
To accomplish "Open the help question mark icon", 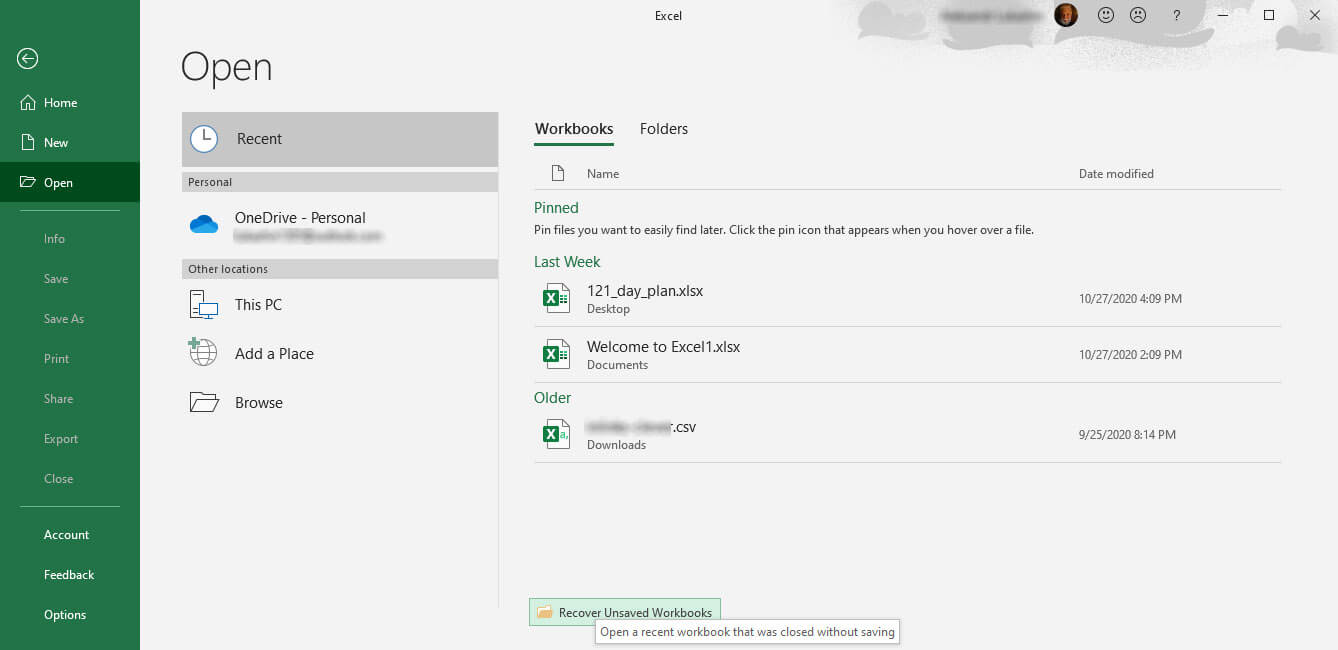I will coord(1177,15).
